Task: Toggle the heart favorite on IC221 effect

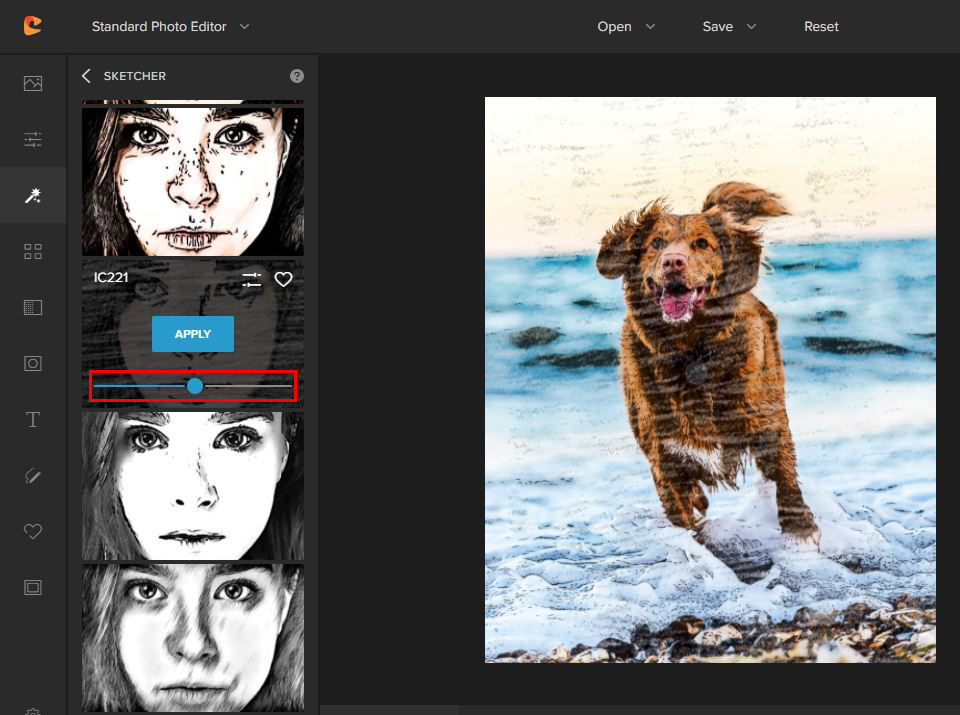Action: pos(284,280)
